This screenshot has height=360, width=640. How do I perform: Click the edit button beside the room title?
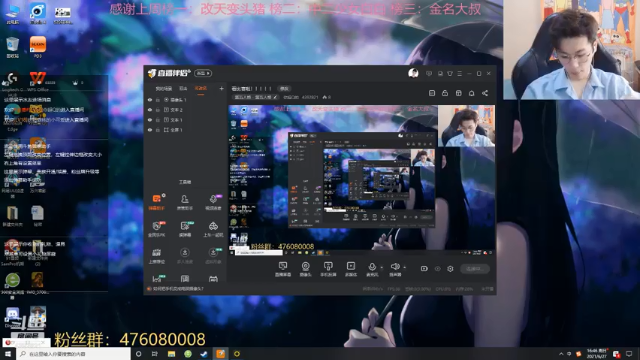(284, 89)
